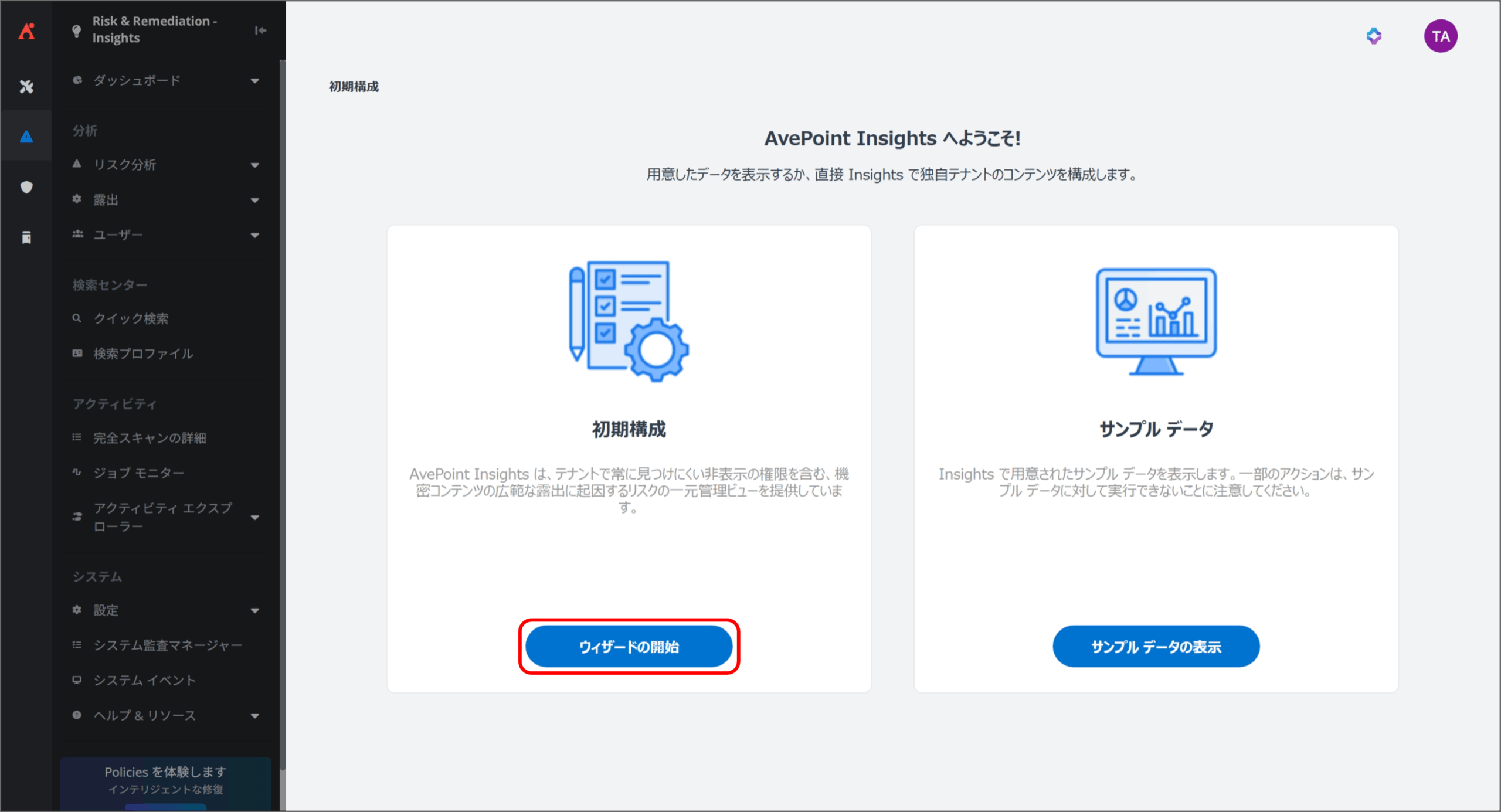This screenshot has width=1501, height=812.
Task: Expand the 設定 dropdown arrow
Action: (x=254, y=610)
